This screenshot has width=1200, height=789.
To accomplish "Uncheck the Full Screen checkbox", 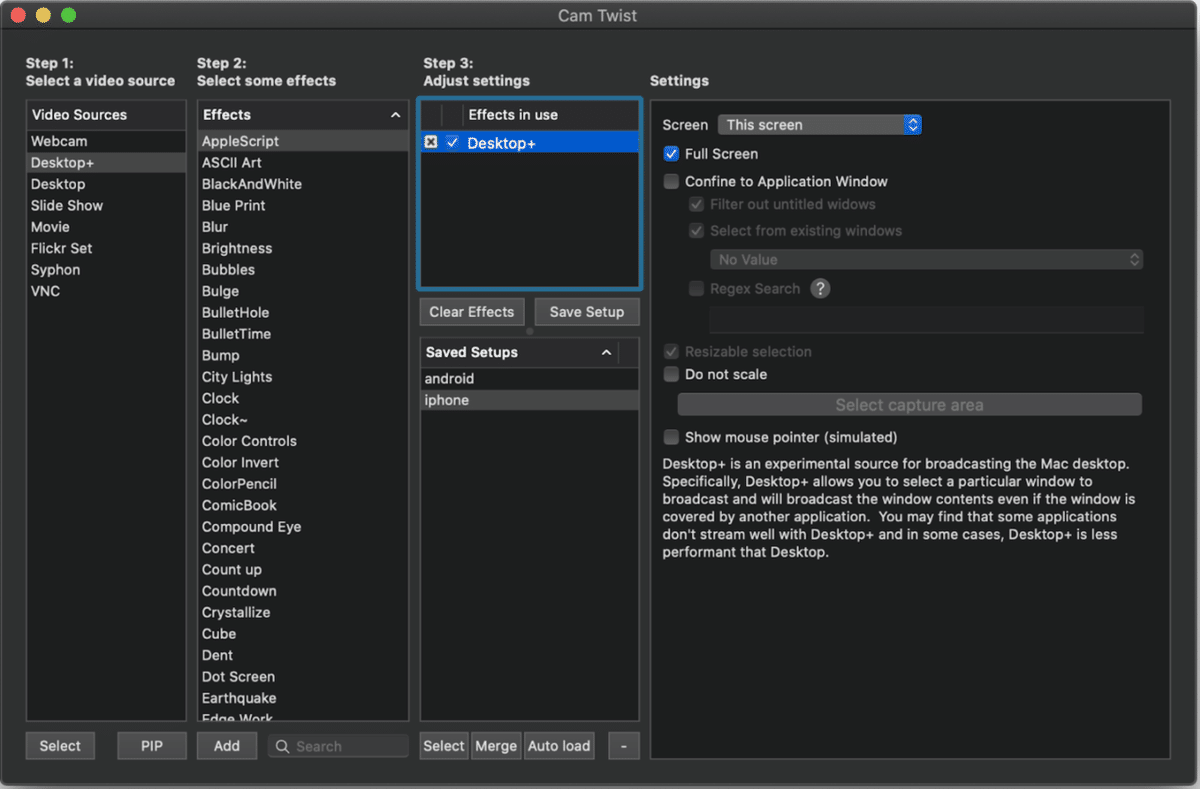I will coord(672,154).
